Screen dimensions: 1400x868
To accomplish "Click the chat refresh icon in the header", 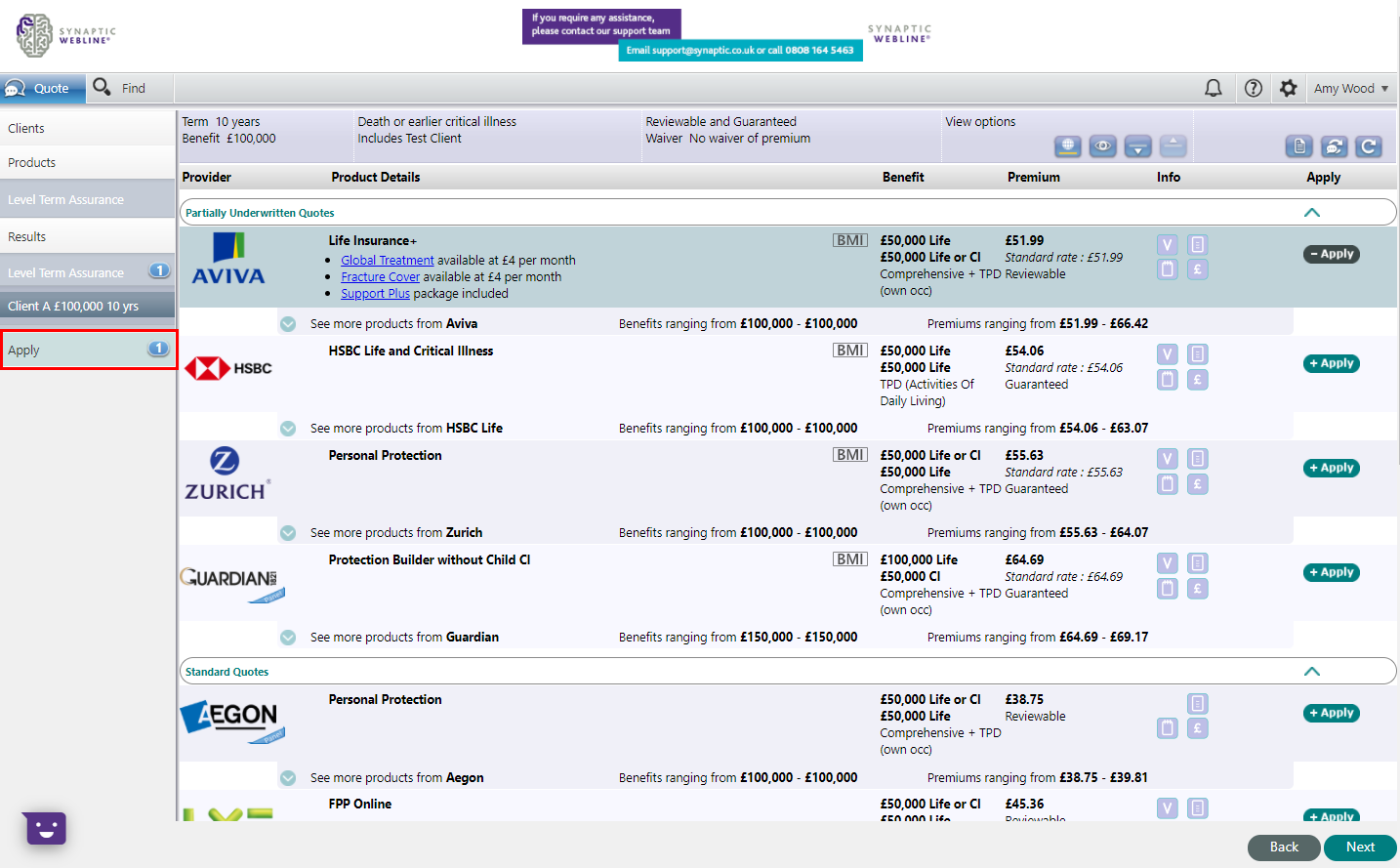I will tap(1334, 146).
